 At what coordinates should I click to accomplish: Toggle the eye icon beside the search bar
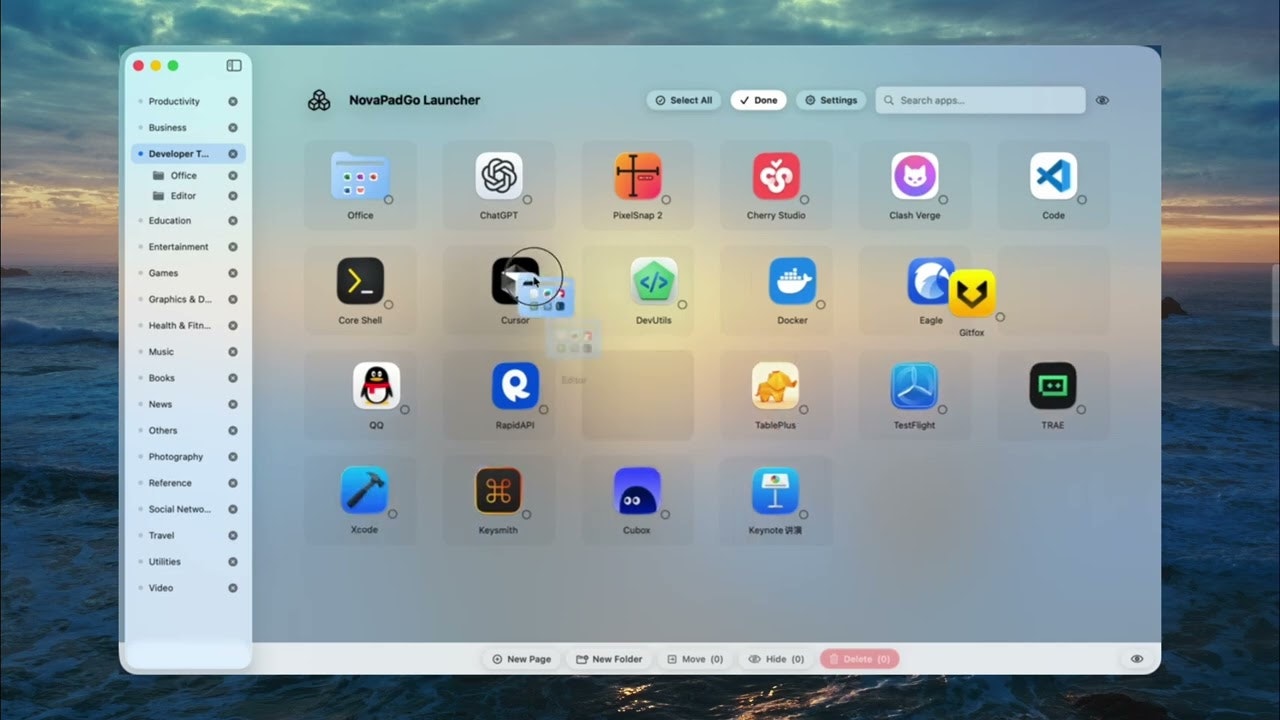point(1102,100)
